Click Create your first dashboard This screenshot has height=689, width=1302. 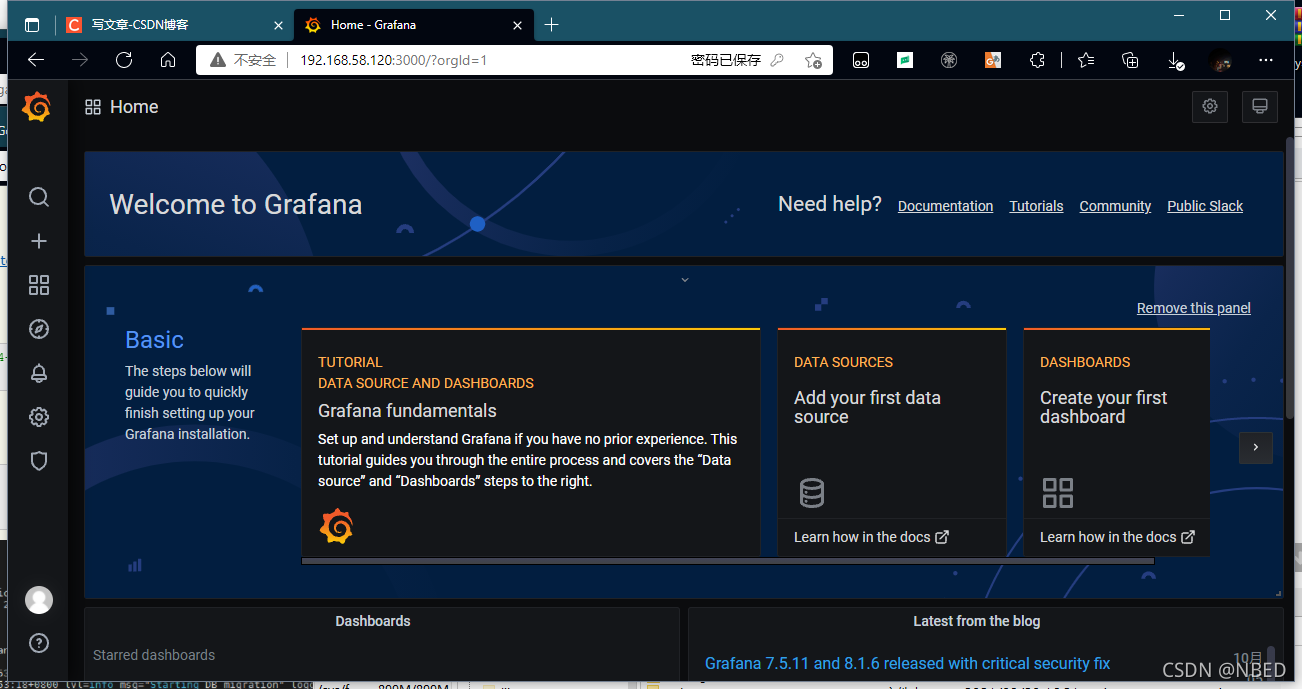click(x=1103, y=407)
